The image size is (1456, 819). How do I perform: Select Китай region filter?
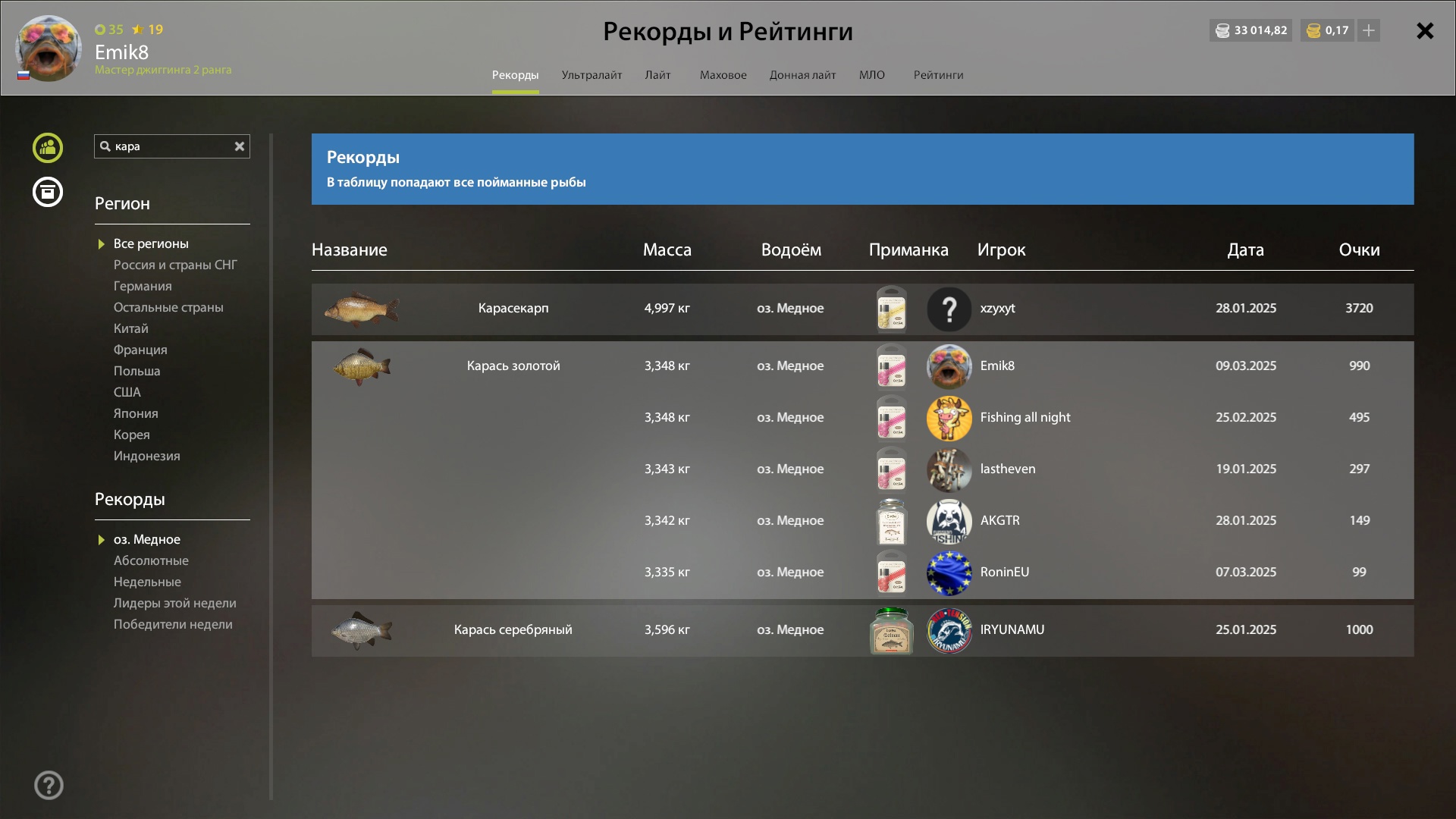tap(130, 328)
